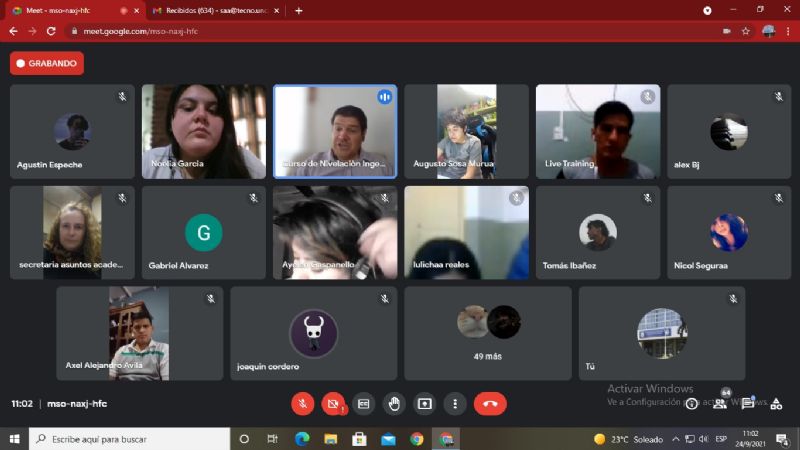800x450 pixels.
Task: Turn on camera in Meet controls
Action: [x=333, y=404]
